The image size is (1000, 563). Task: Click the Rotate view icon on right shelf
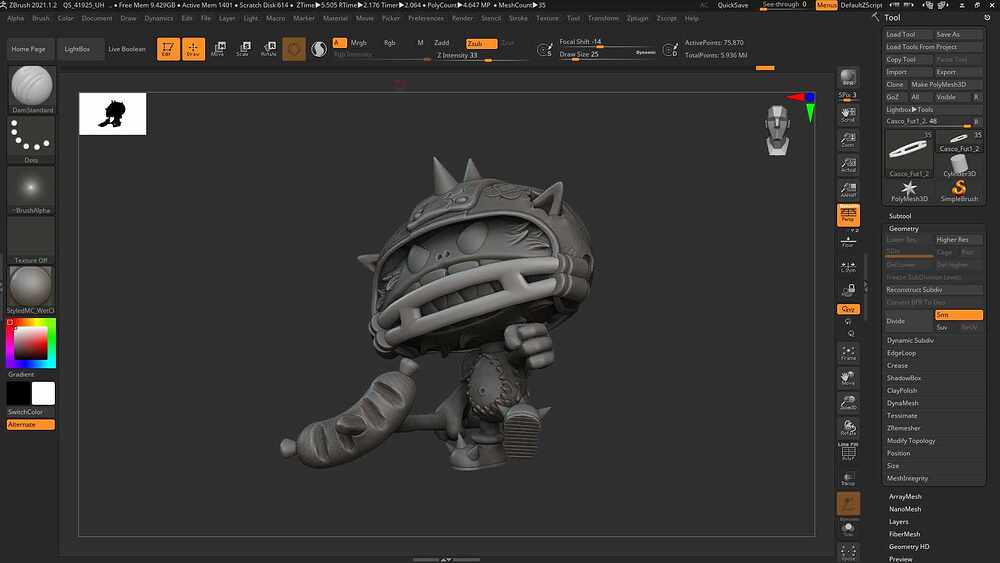point(848,428)
